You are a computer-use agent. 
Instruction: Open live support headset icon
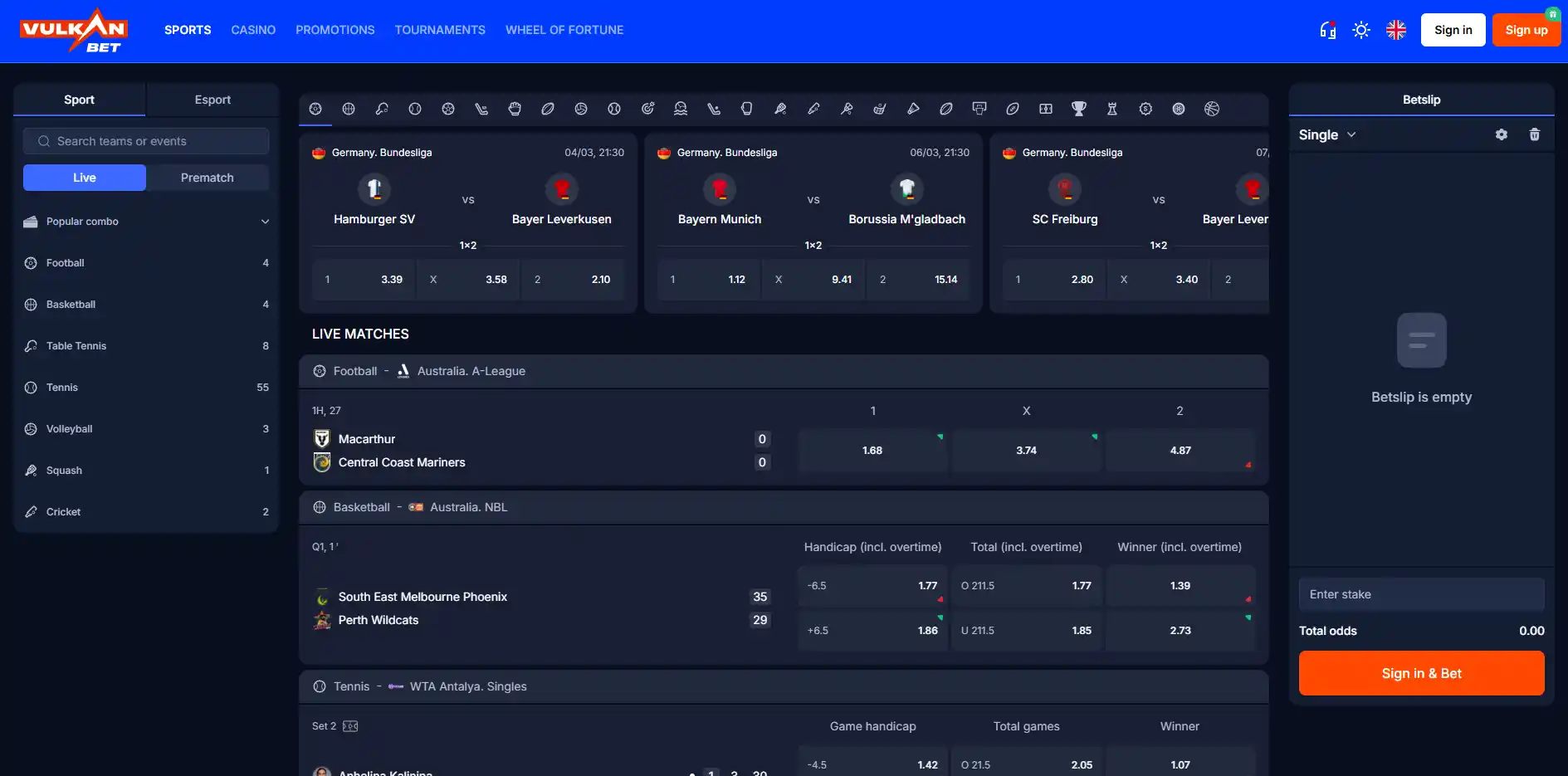(1328, 30)
